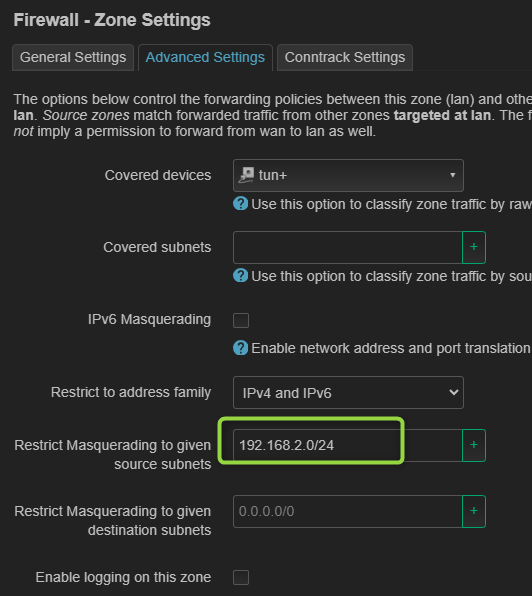Click the 0.0.0.0/0 destination subnets field
The width and height of the screenshot is (532, 596).
click(x=347, y=511)
